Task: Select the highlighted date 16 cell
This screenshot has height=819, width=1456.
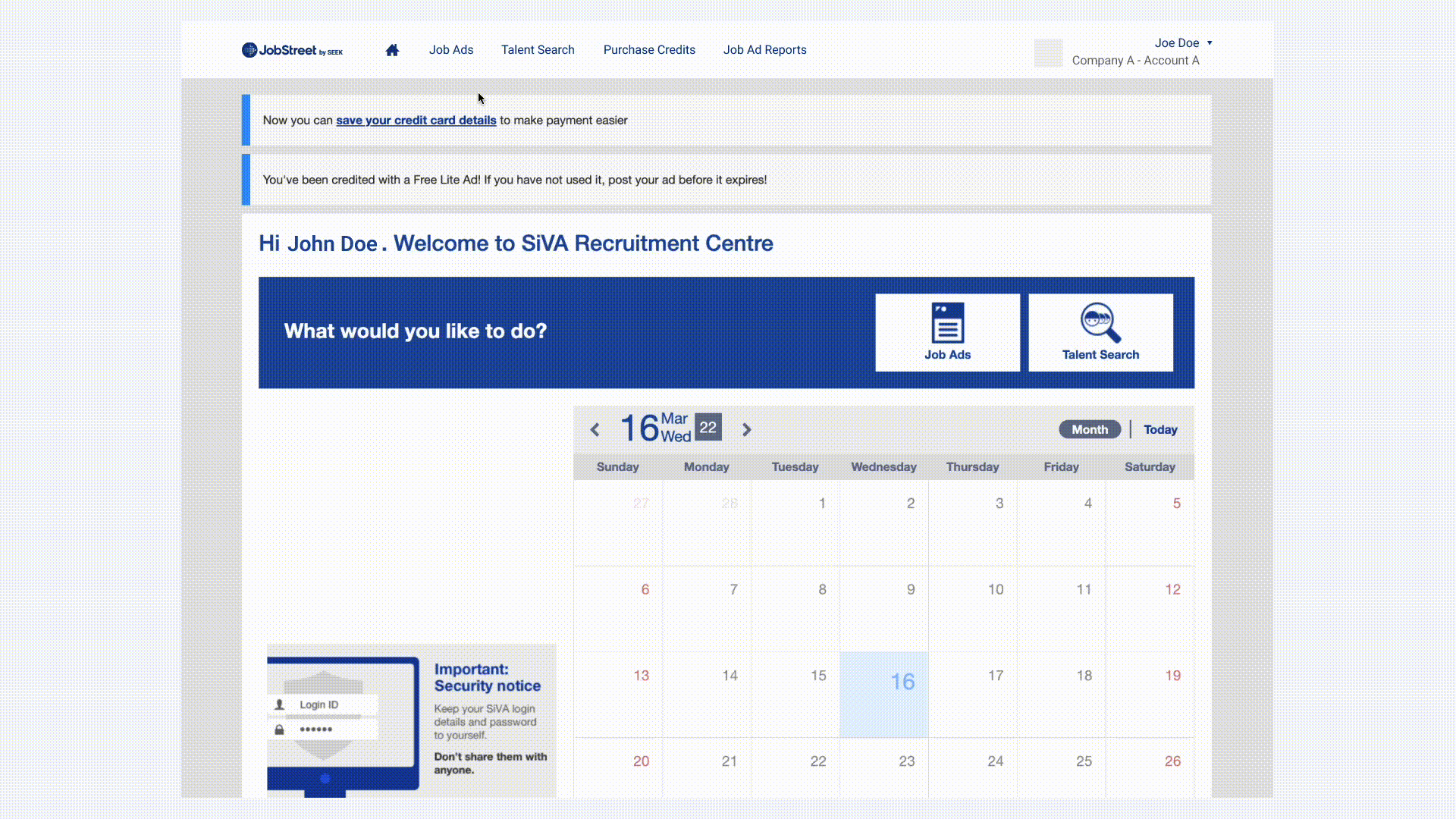Action: coord(884,694)
